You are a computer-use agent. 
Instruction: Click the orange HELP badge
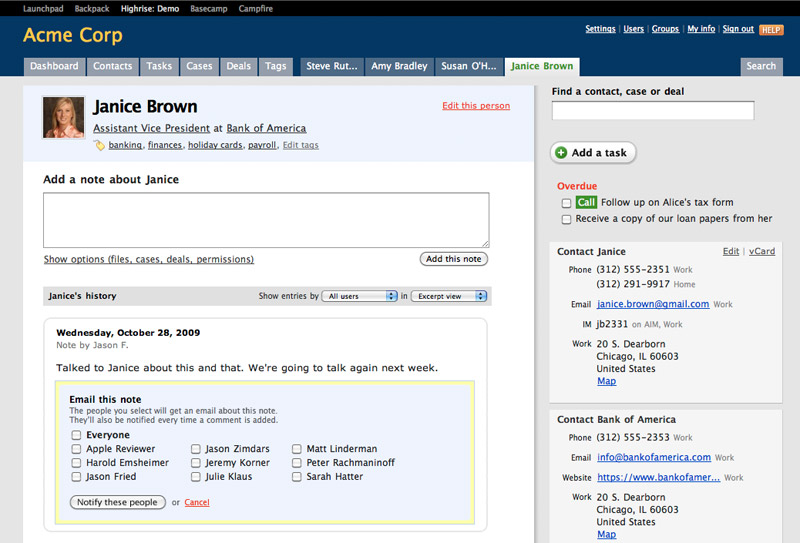coord(771,30)
